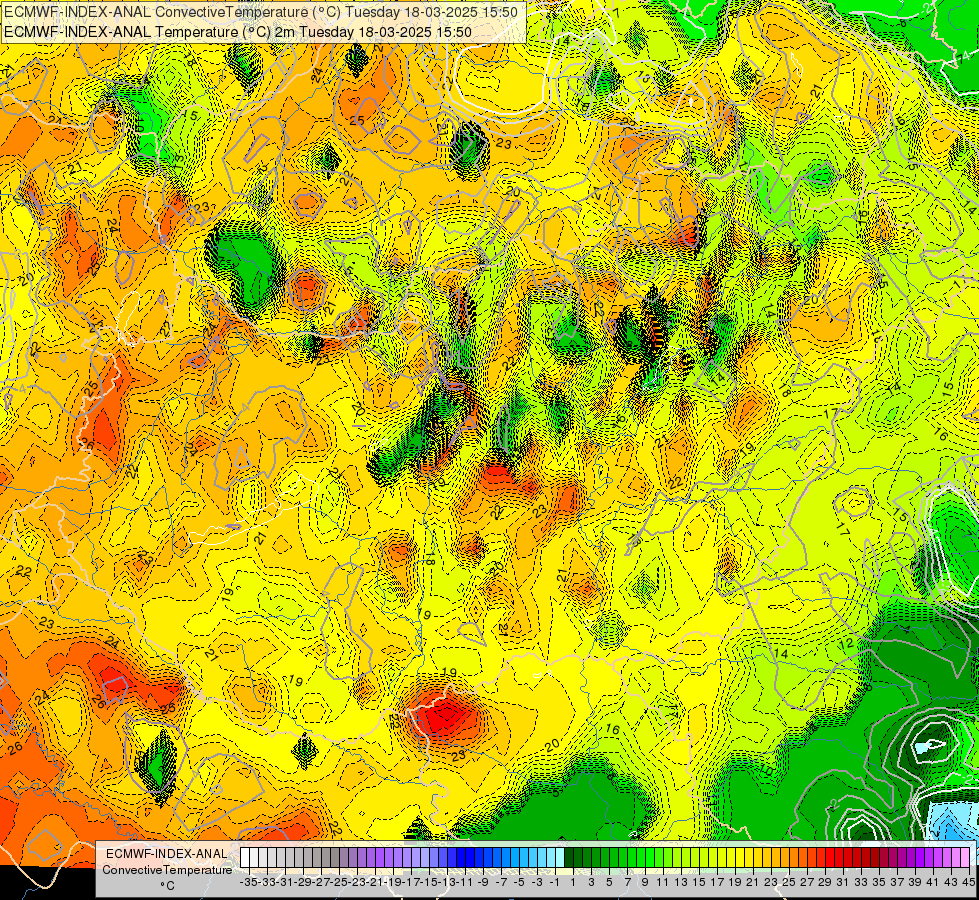
Task: Pick the pink legend swatch above 45
Action: (964, 857)
